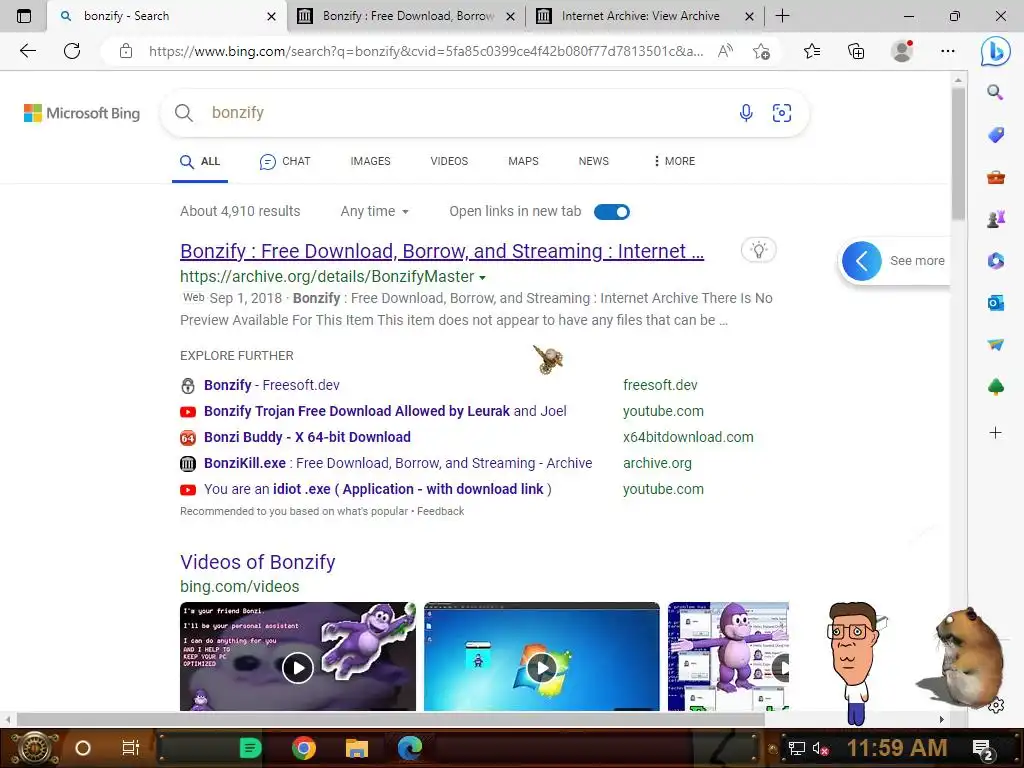Open Chrome from the taskbar
The image size is (1024, 768).
tap(304, 748)
